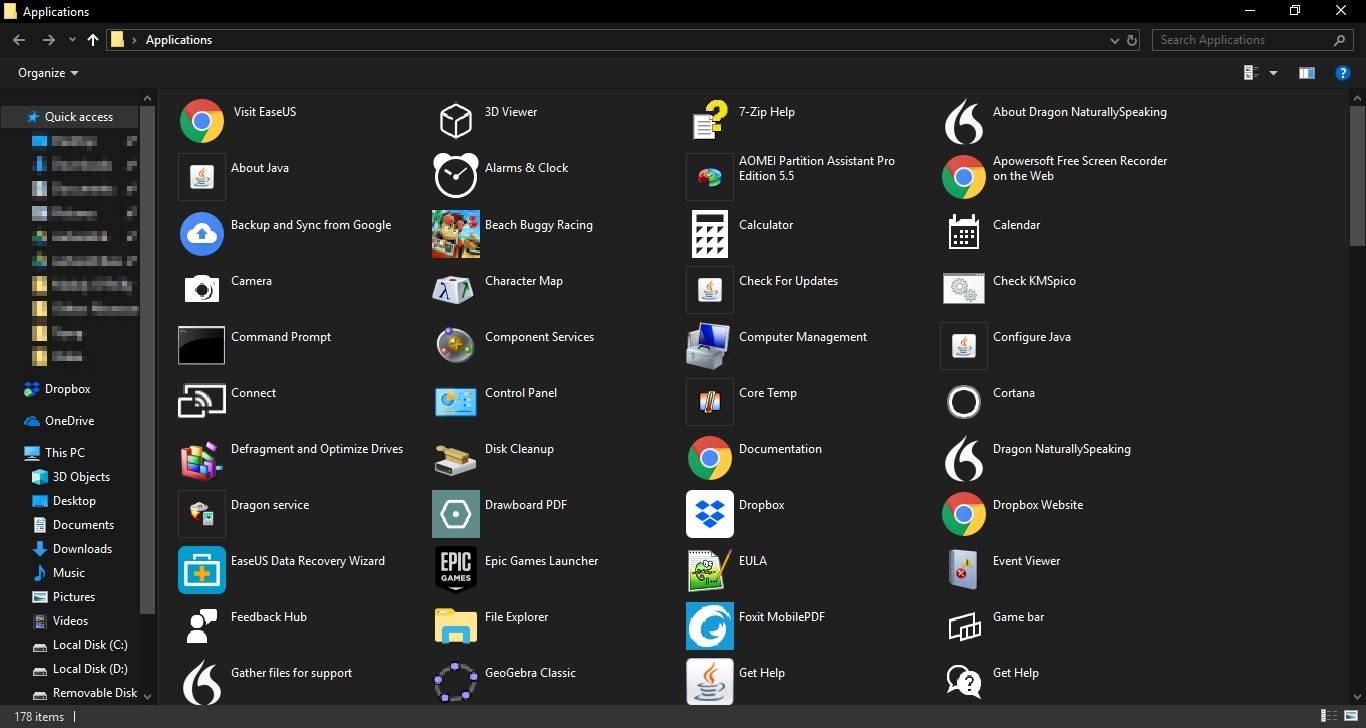This screenshot has width=1366, height=728.
Task: Open the address bar history dropdown
Action: [1114, 40]
